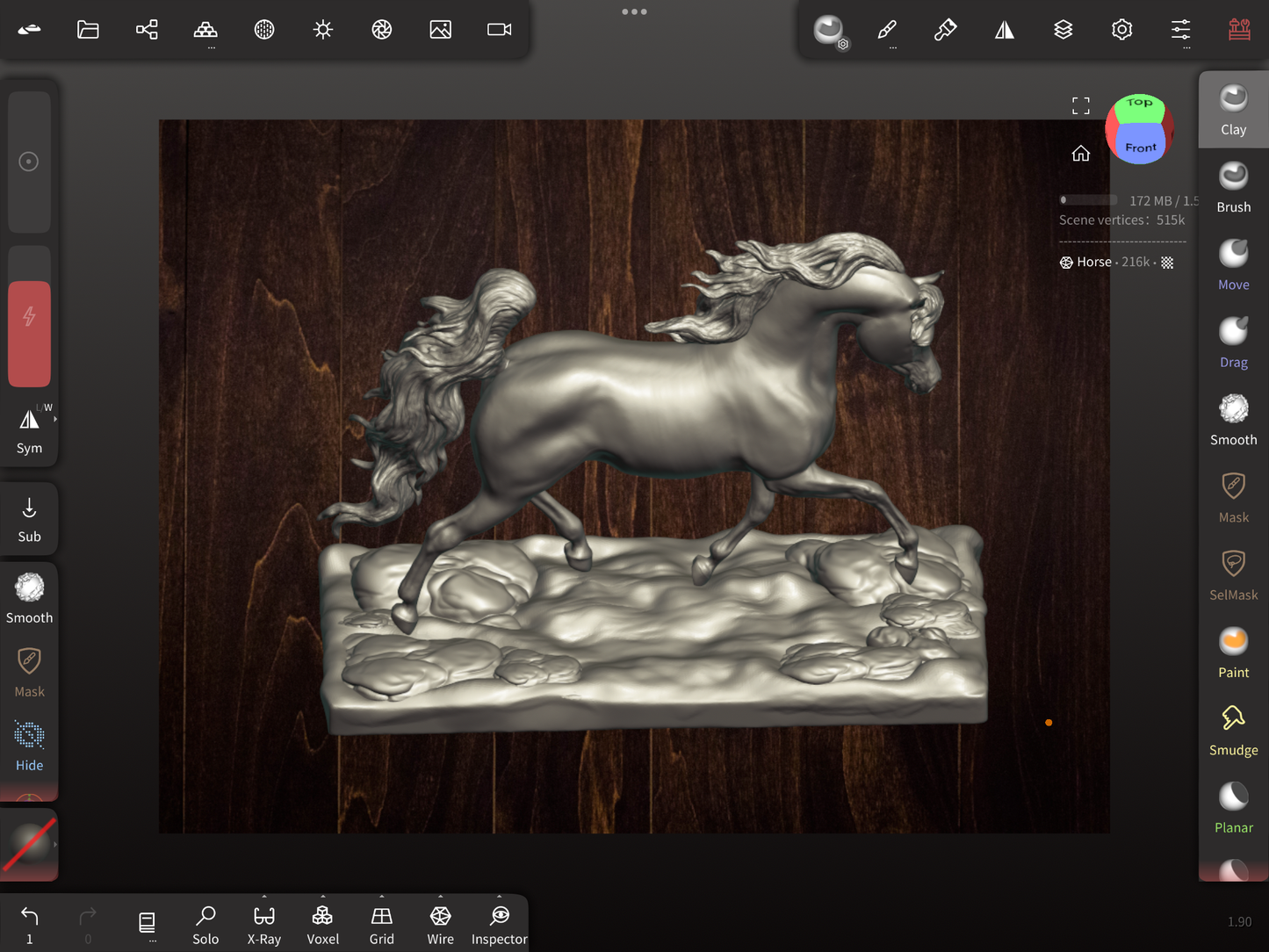
Task: Choose the Drag sculpting tool
Action: coord(1233,343)
